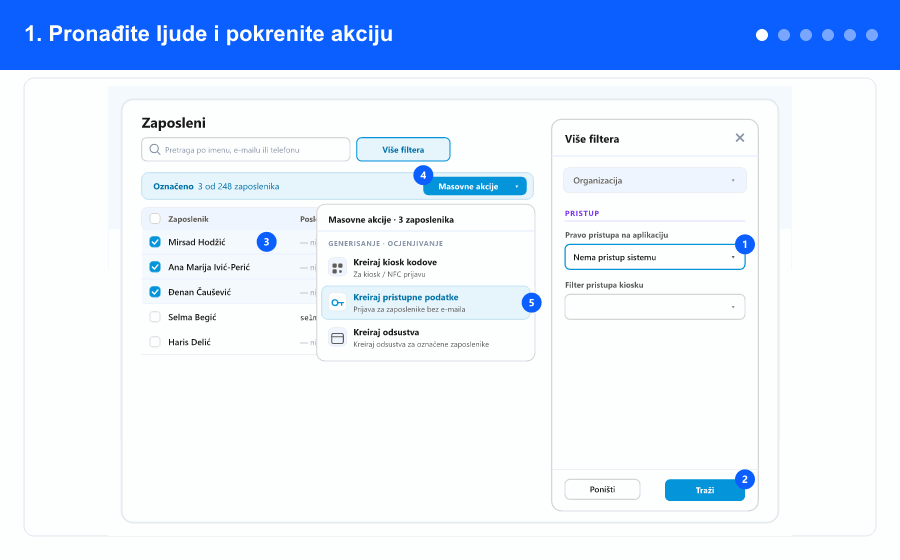Open the Filter pristupa kiosku dropdown

(654, 307)
